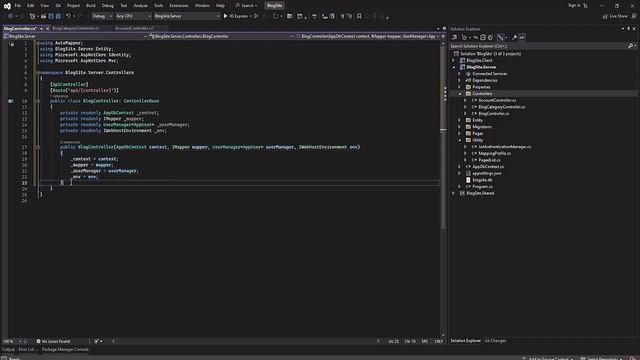
Task: Select Connected Services node
Action: 489,74
